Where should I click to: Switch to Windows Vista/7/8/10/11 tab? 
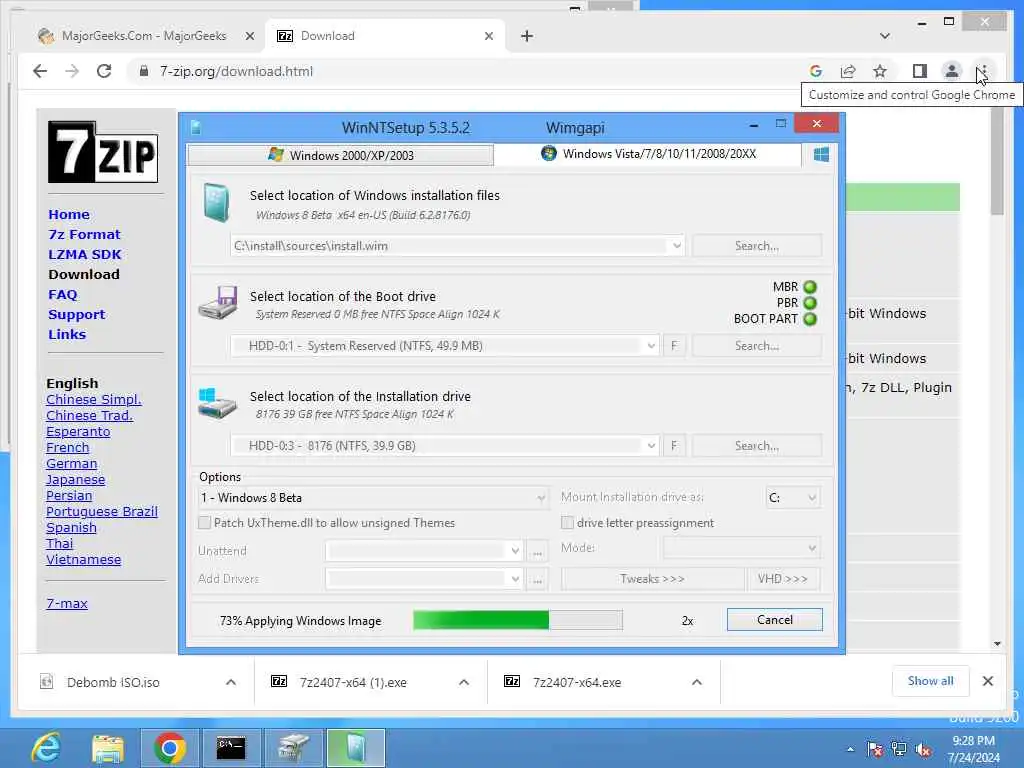pos(648,154)
